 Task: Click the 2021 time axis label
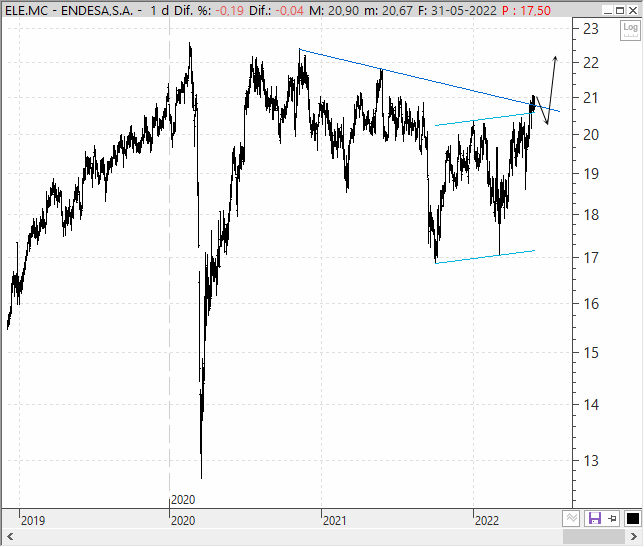coord(334,521)
